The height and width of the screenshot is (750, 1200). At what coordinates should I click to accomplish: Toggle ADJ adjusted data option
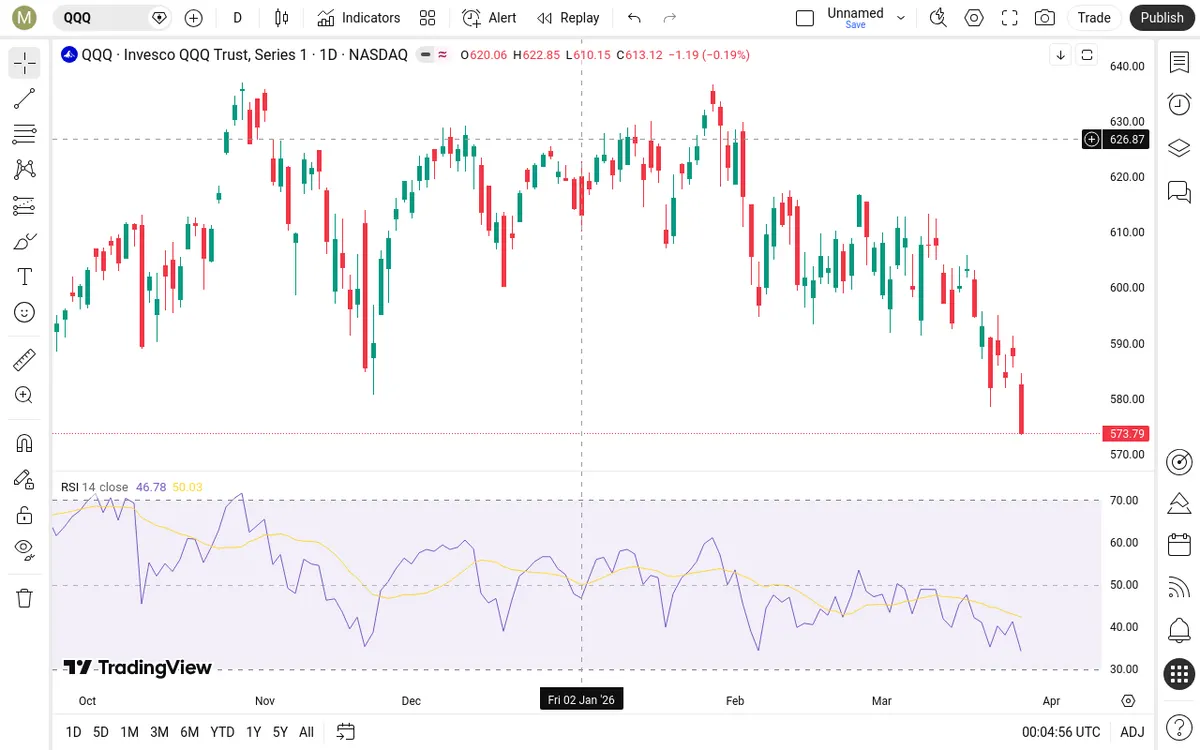pyautogui.click(x=1132, y=732)
